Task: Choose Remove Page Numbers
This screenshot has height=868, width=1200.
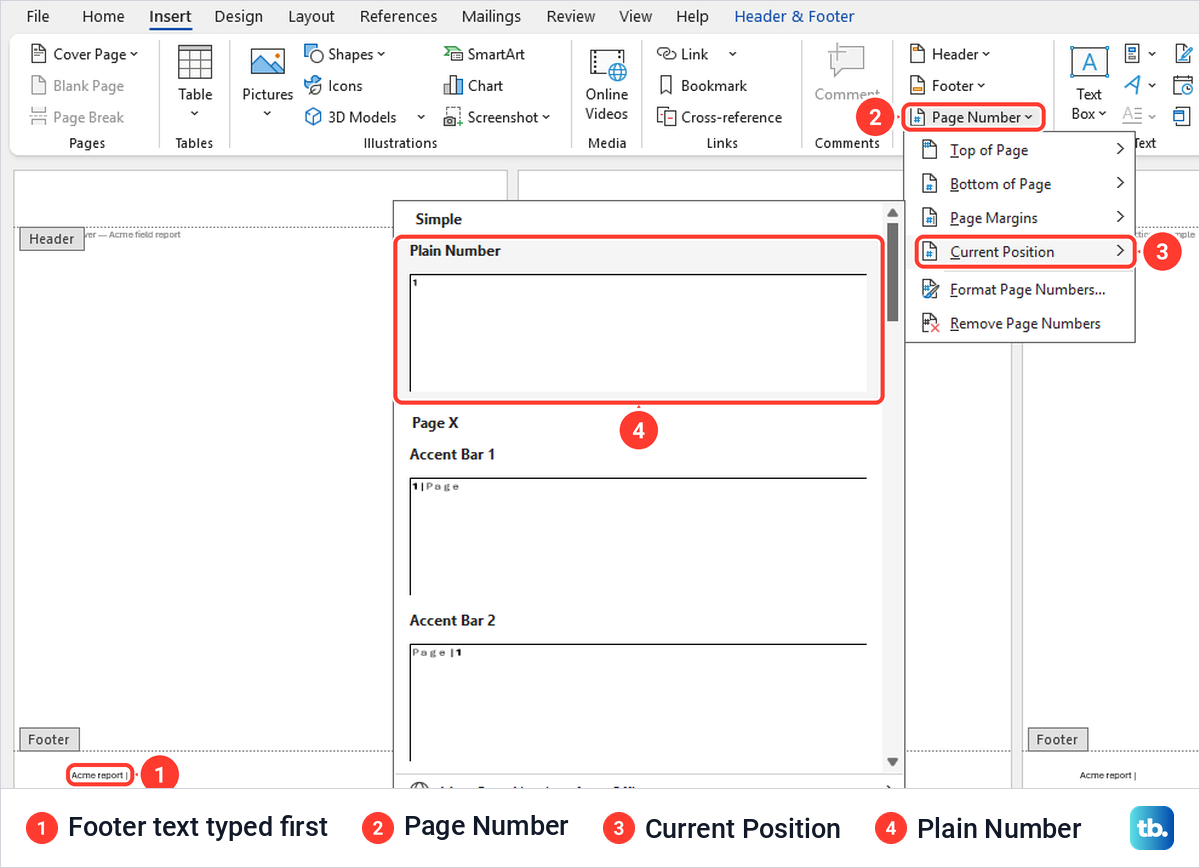Action: pyautogui.click(x=1020, y=324)
